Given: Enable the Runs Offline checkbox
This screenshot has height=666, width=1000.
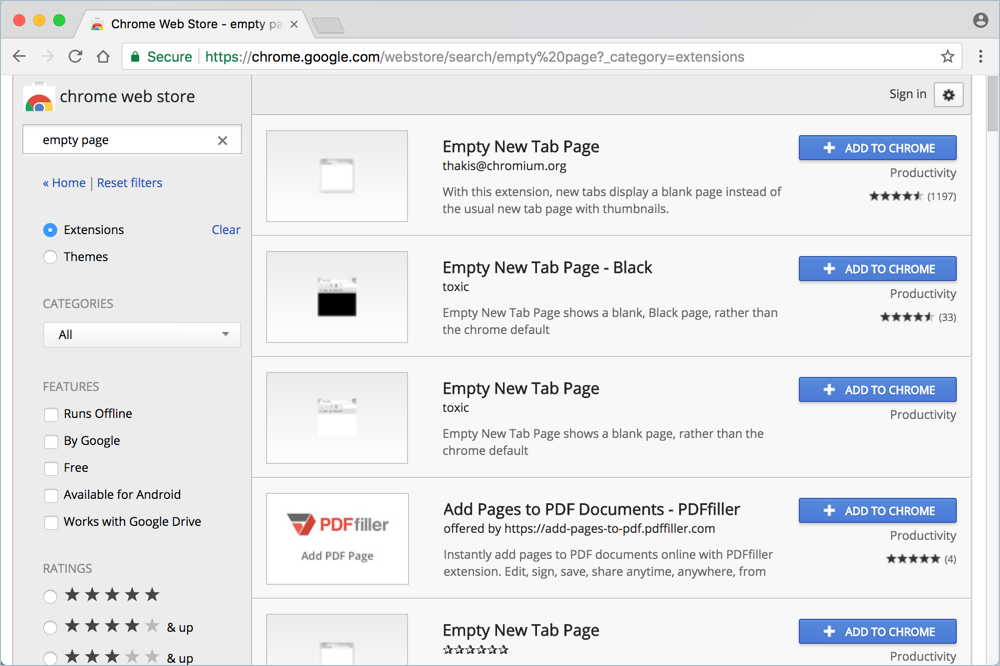Looking at the screenshot, I should click(x=51, y=414).
